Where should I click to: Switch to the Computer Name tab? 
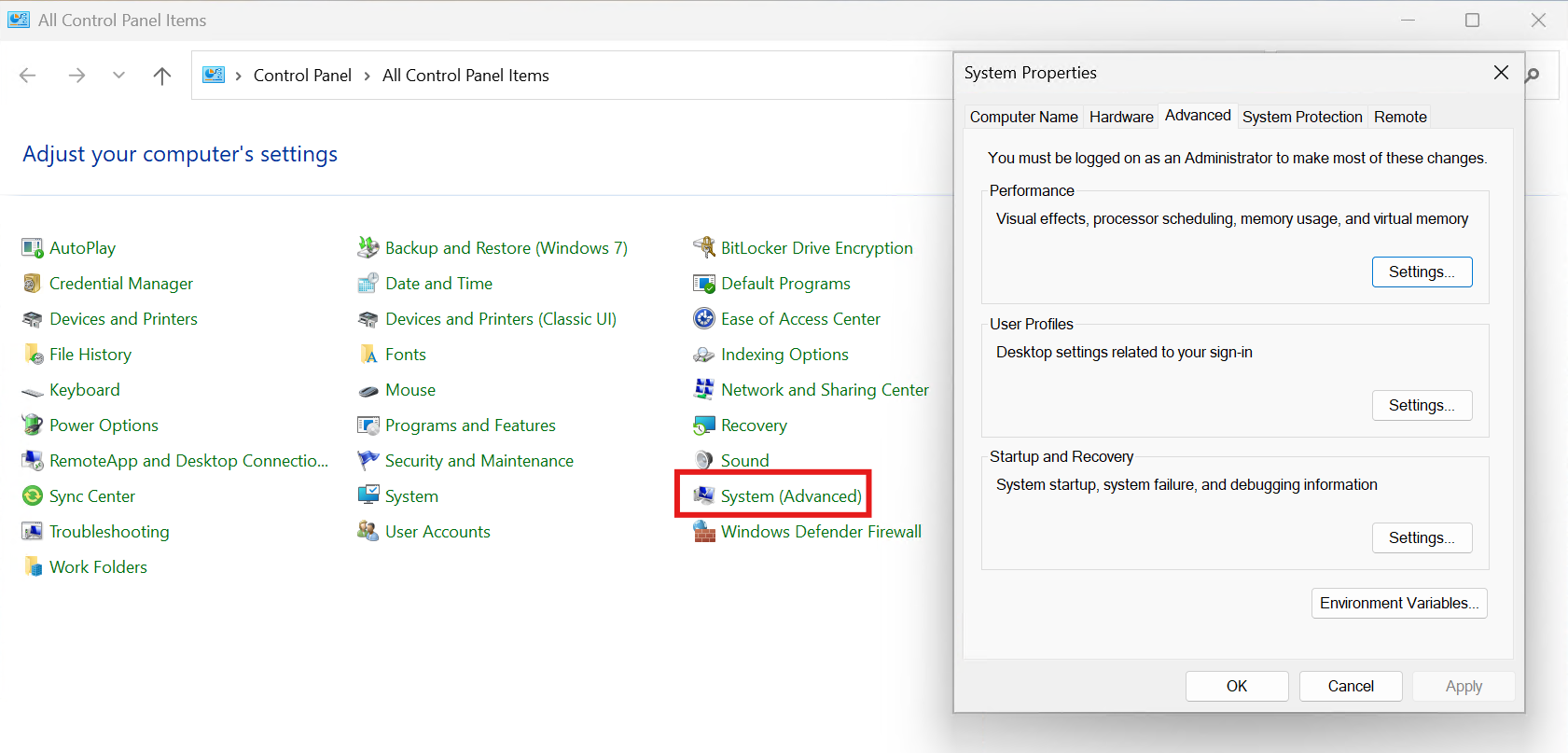[1023, 117]
